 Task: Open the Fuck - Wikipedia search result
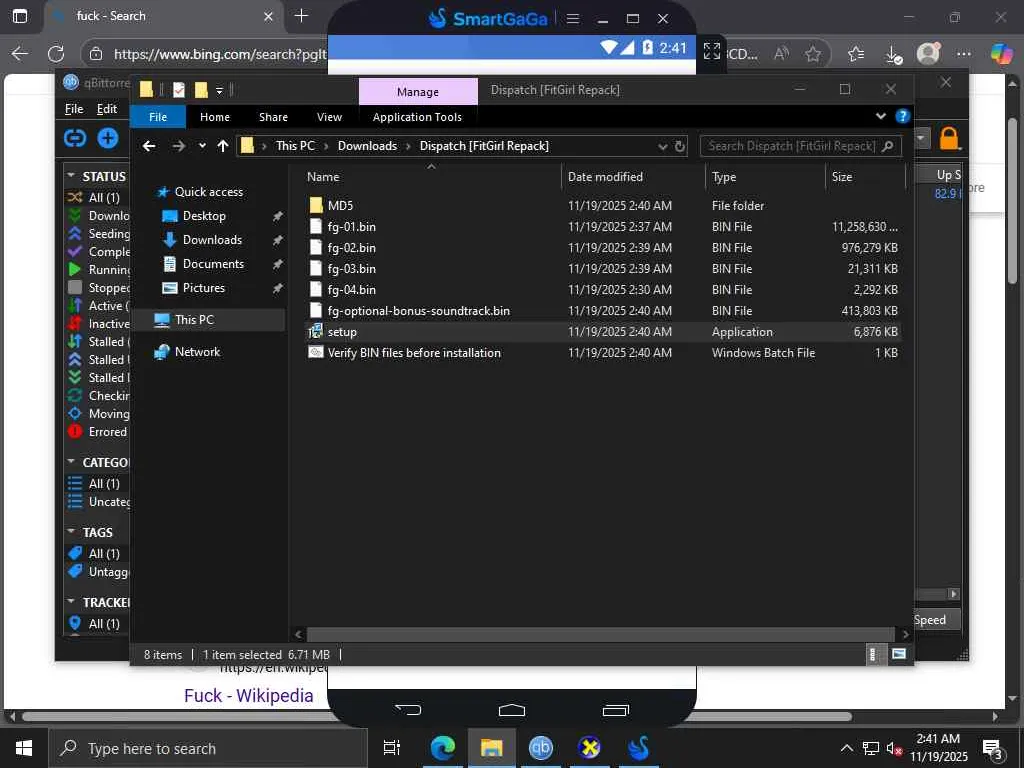pos(248,696)
